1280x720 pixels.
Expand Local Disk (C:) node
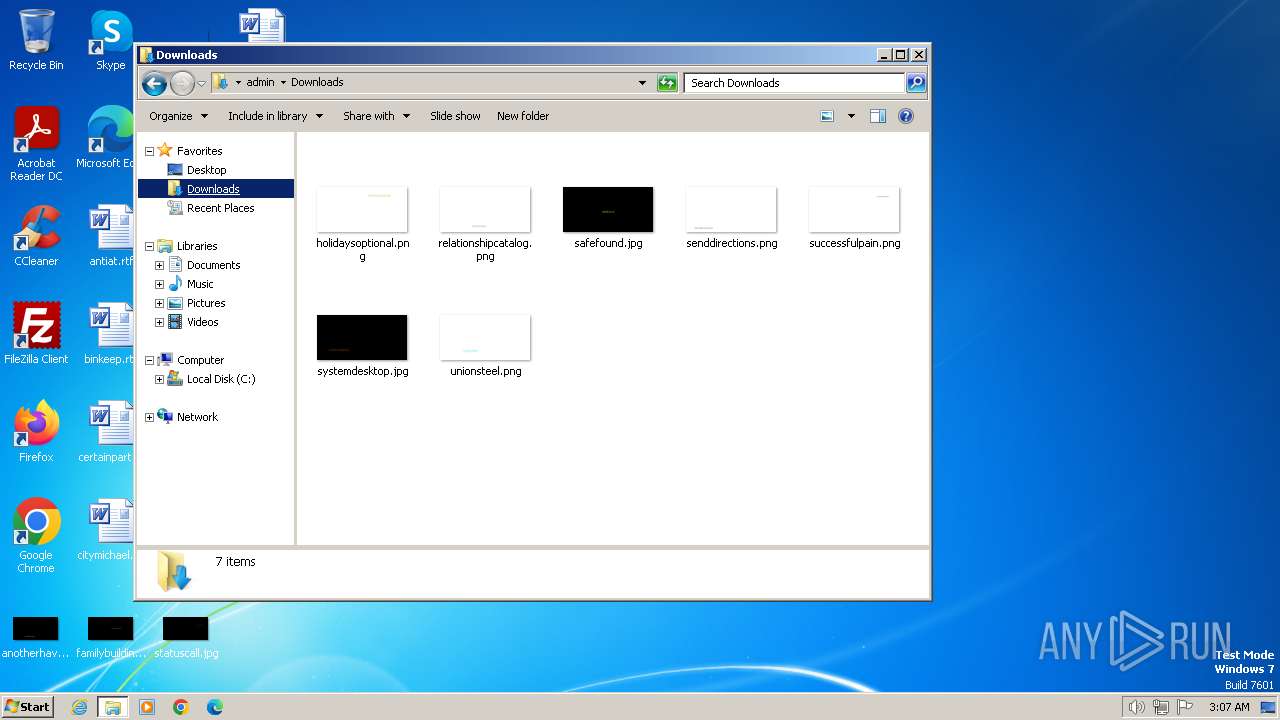159,379
